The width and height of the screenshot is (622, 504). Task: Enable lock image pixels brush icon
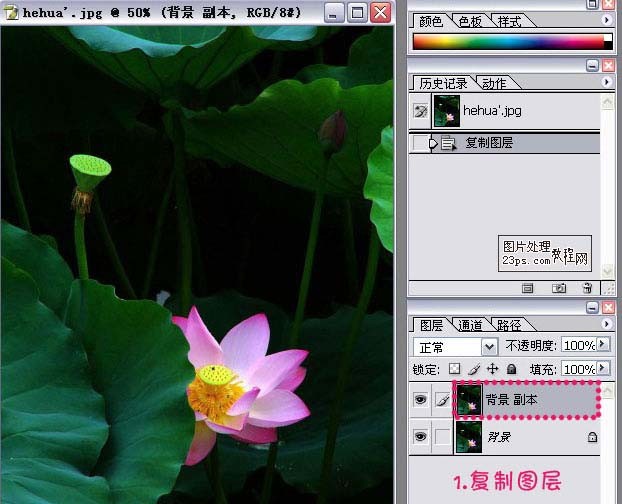(x=474, y=369)
